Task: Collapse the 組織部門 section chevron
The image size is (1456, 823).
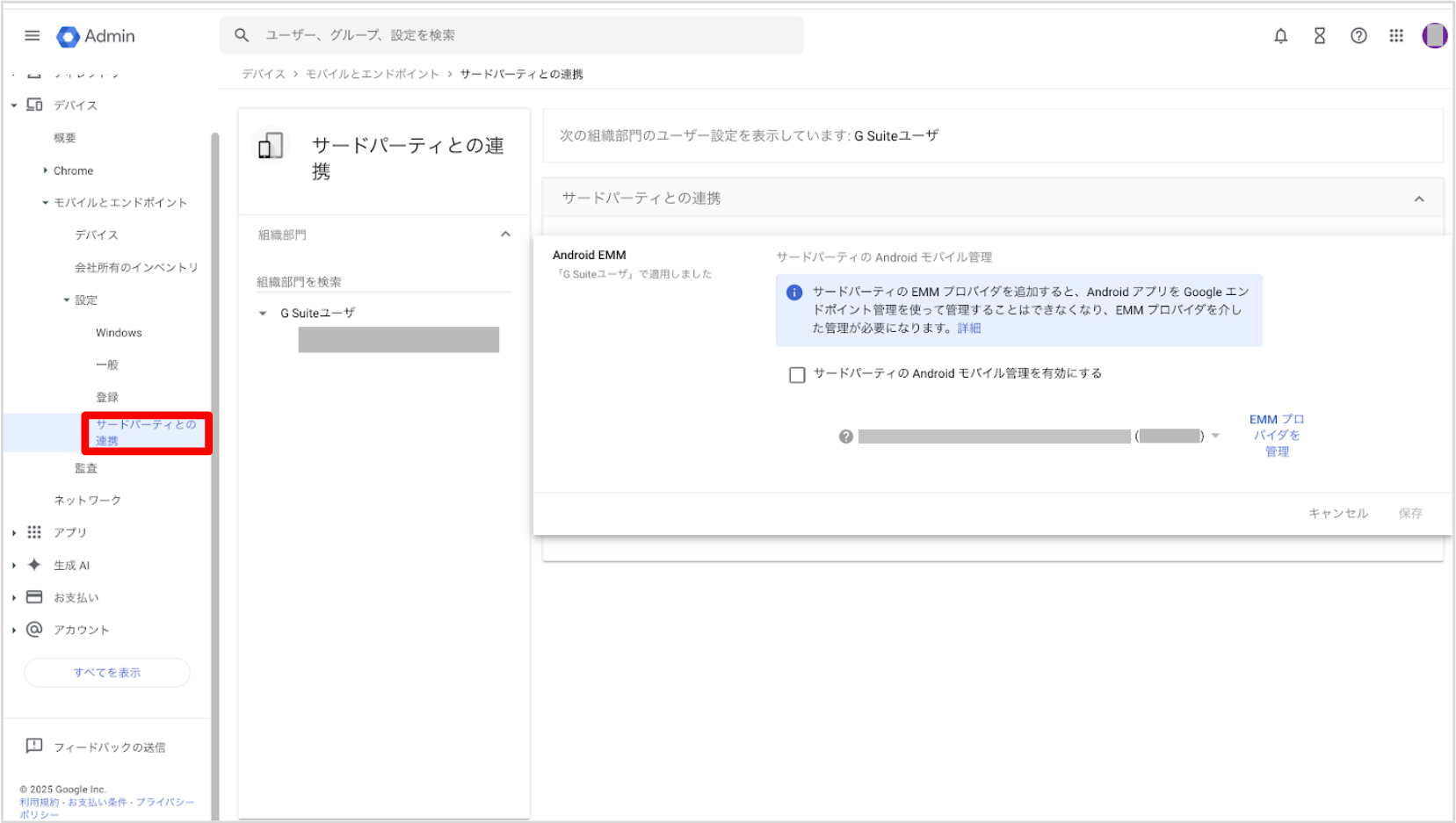Action: 505,235
